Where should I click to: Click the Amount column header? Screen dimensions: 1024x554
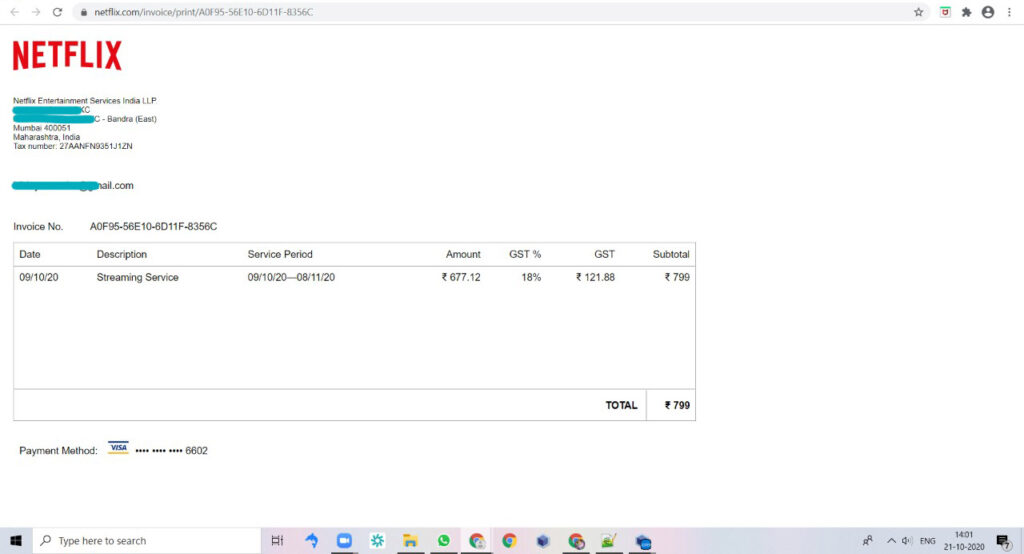pos(463,254)
